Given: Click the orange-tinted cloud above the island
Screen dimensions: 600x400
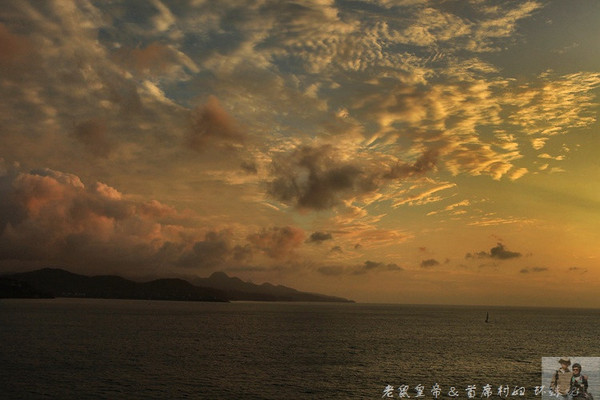Looking at the screenshot, I should click(x=275, y=240).
